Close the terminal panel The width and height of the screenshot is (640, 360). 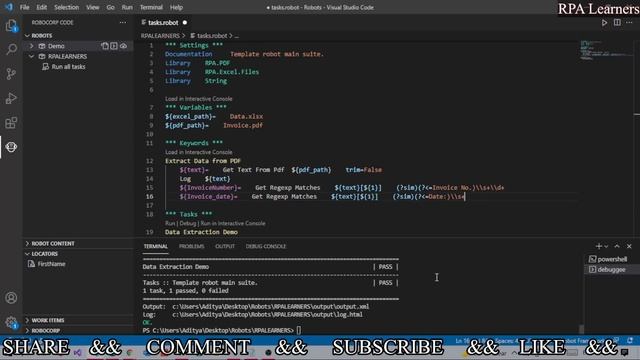point(629,246)
